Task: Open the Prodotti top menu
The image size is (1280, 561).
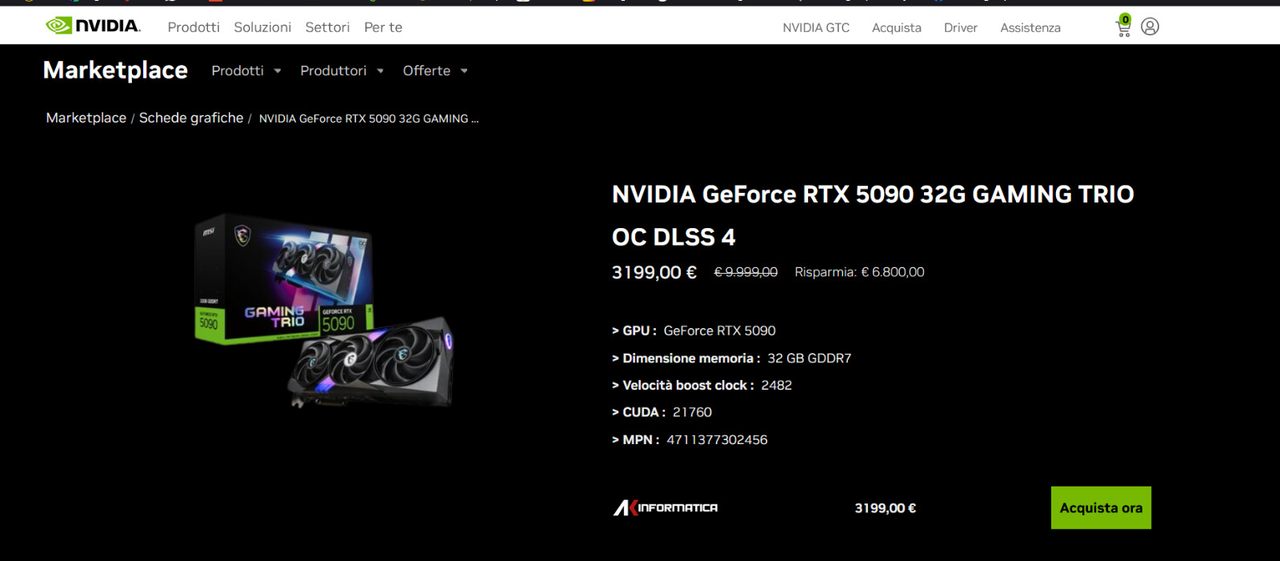Action: (x=193, y=27)
